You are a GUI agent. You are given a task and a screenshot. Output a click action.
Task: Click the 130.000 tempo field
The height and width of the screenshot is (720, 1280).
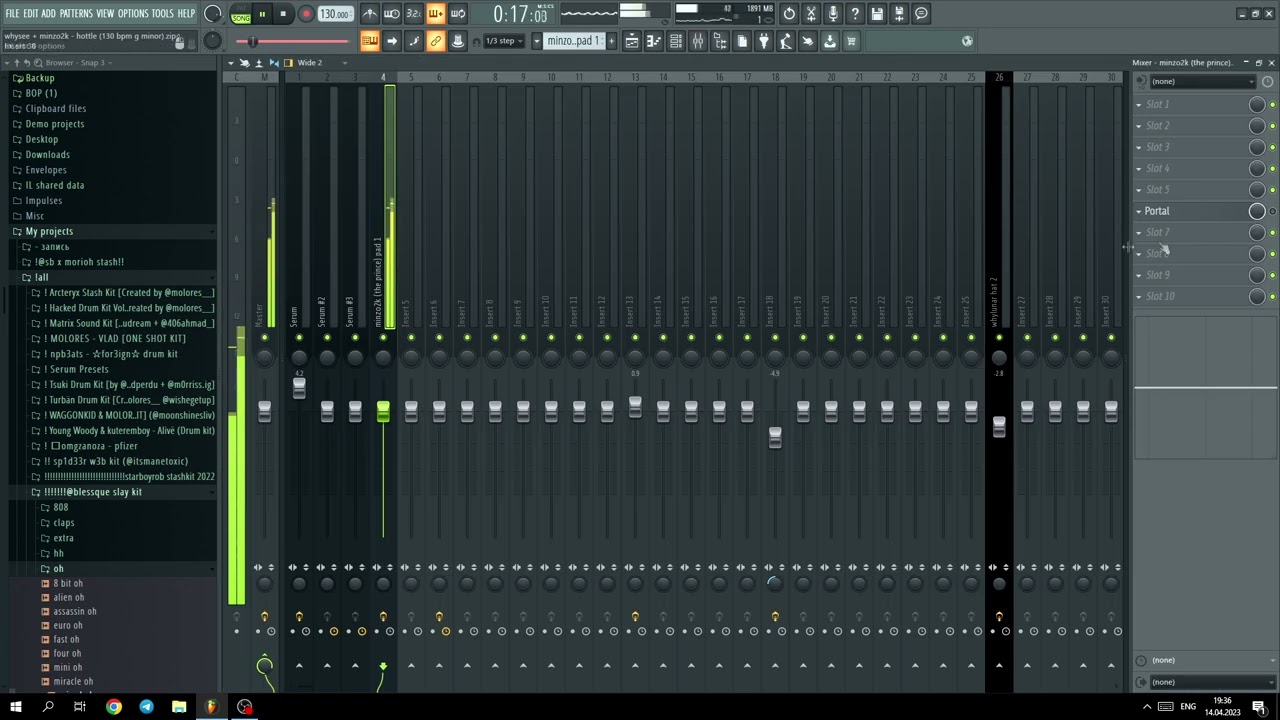tap(335, 14)
